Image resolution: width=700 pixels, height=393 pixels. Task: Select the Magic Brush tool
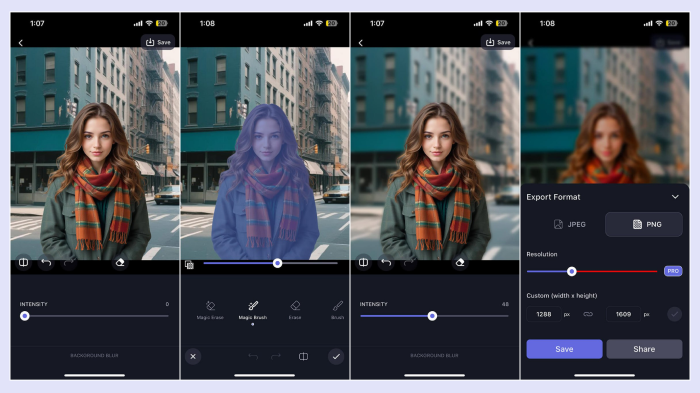point(253,309)
